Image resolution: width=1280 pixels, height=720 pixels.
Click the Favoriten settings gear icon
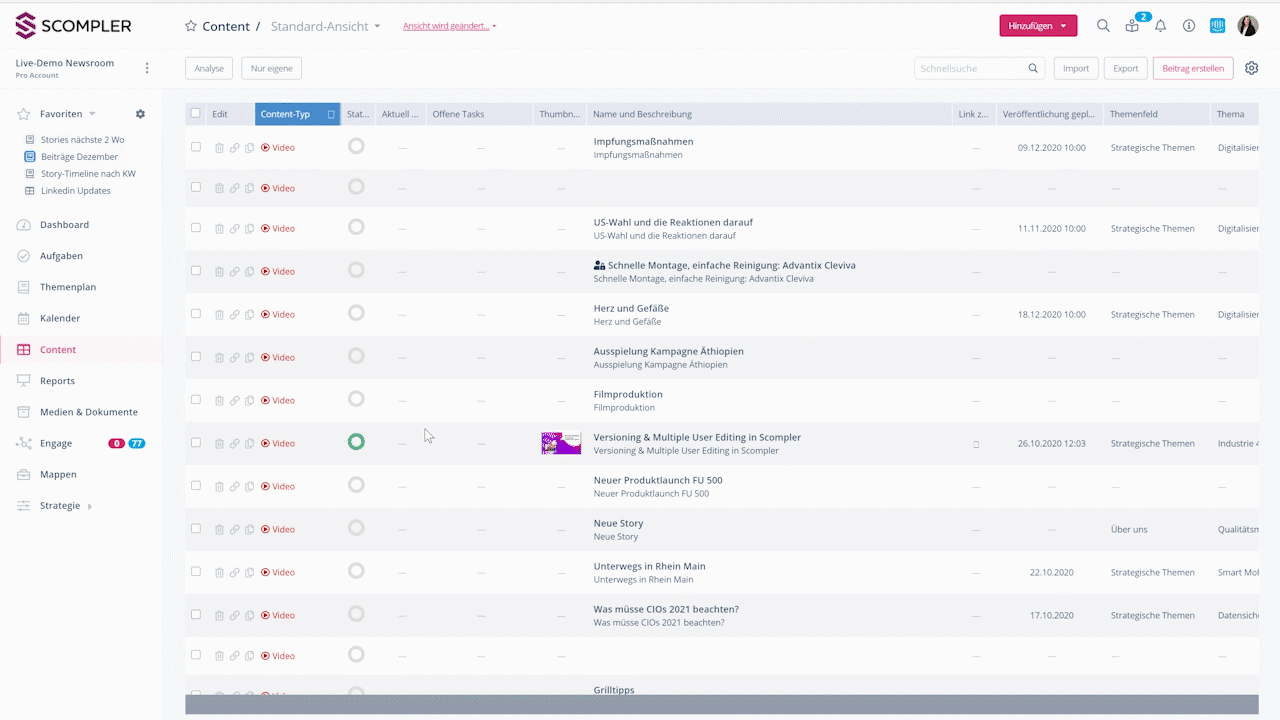click(140, 114)
